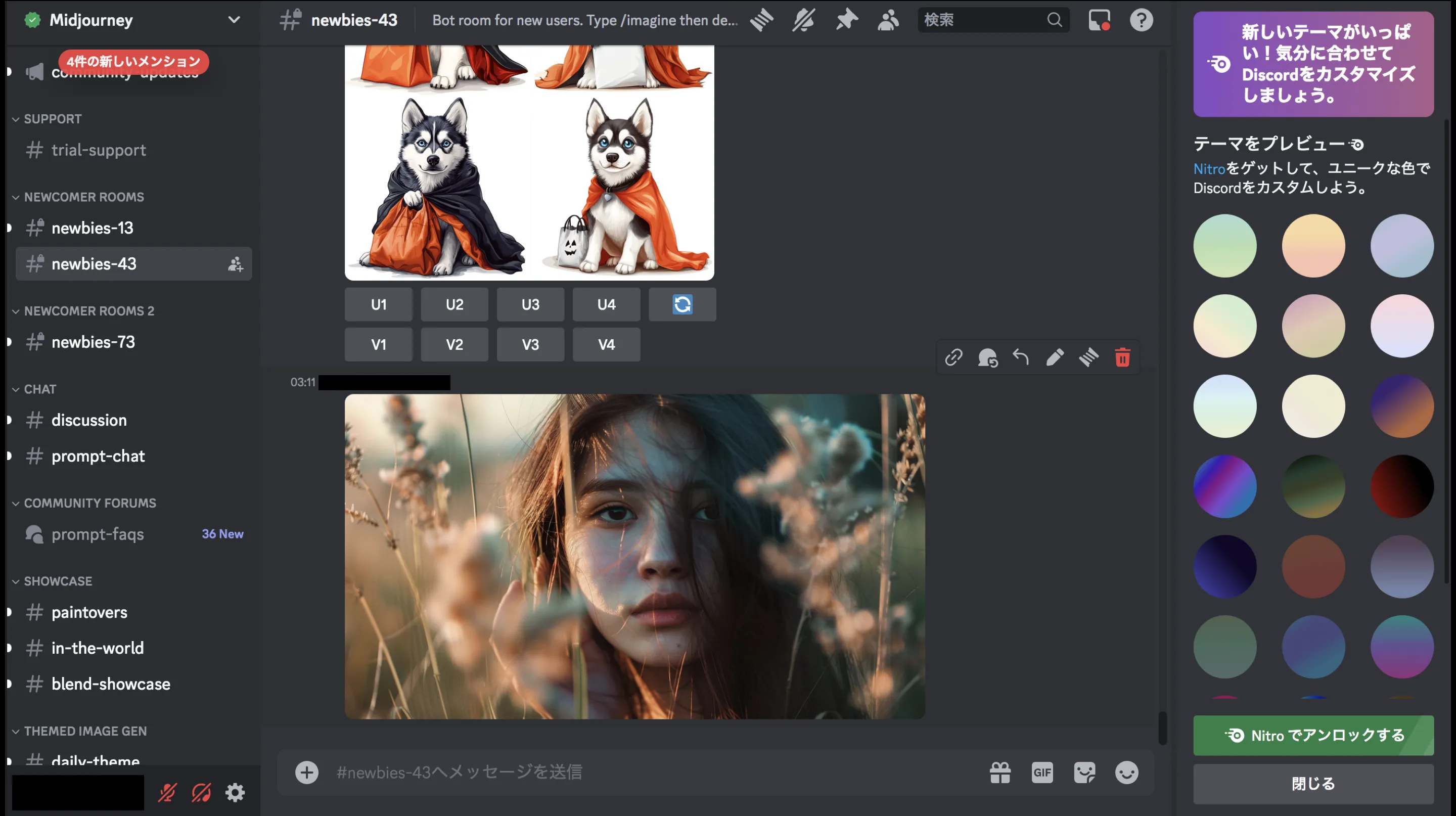Create thread from message icon
This screenshot has height=816, width=1456.
point(1088,357)
